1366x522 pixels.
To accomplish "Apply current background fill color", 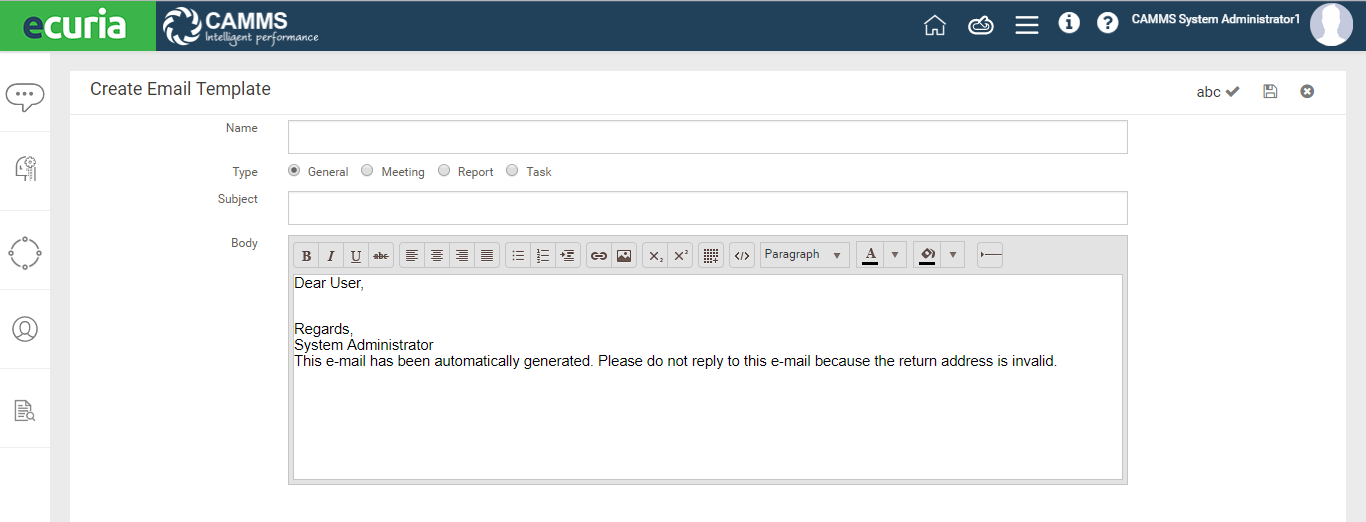I will [x=927, y=255].
